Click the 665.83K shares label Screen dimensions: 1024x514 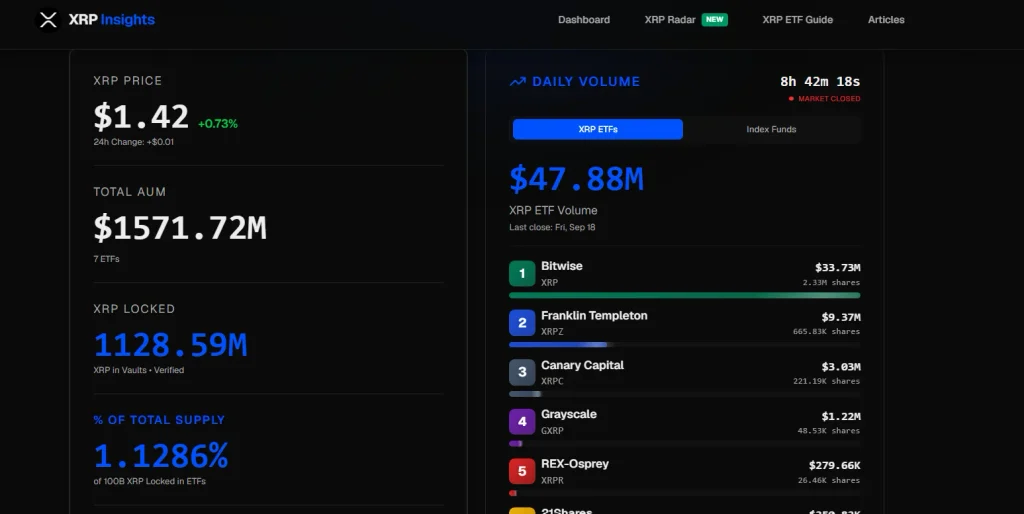click(826, 332)
